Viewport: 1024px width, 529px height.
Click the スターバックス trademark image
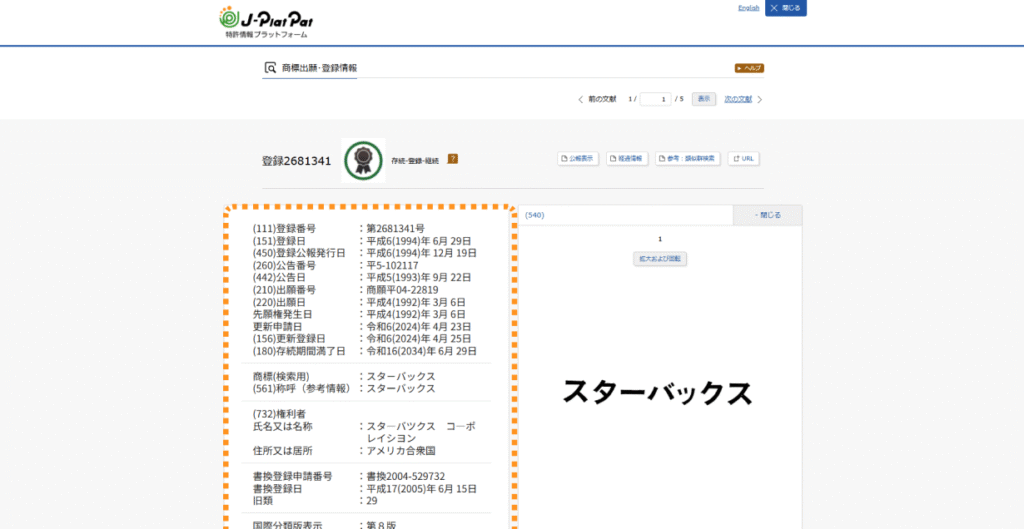[657, 392]
